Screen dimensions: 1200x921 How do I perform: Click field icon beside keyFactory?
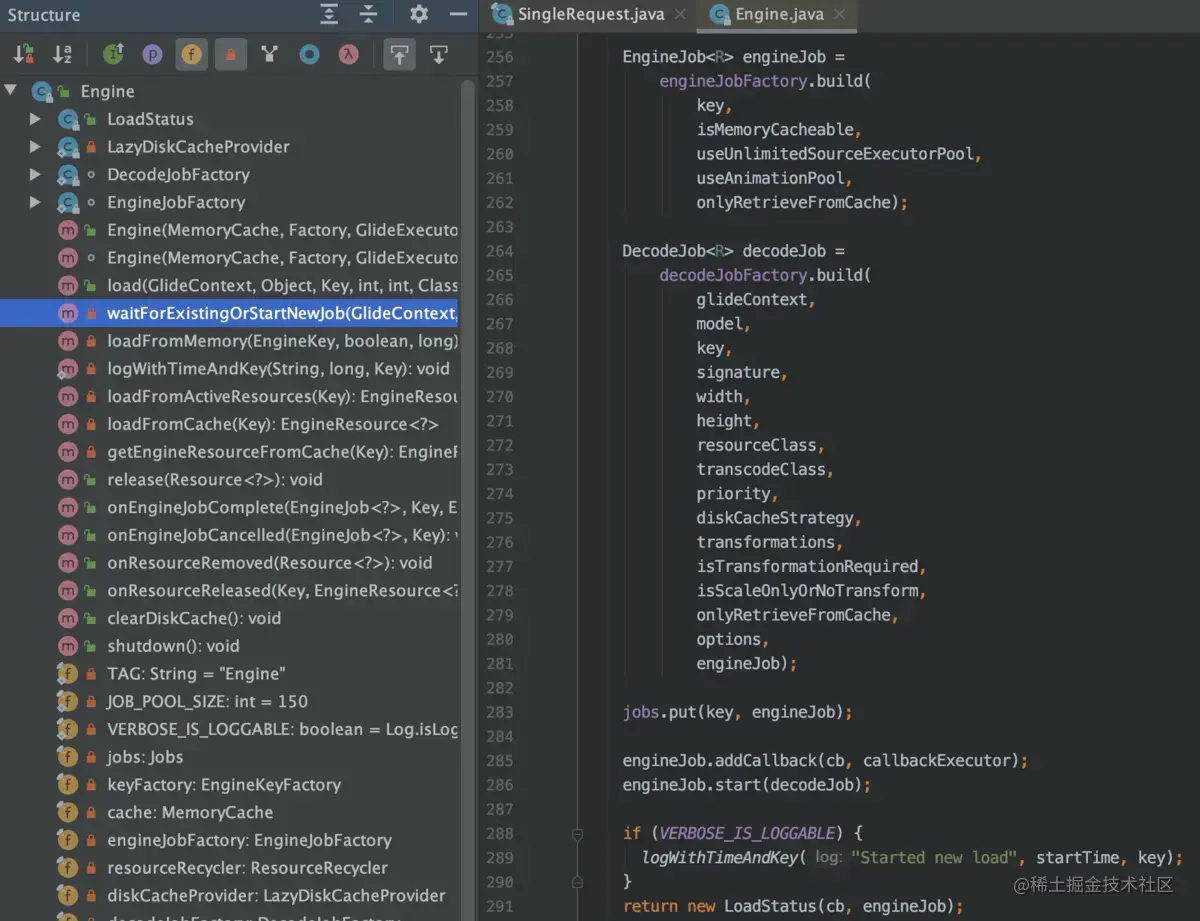(67, 785)
